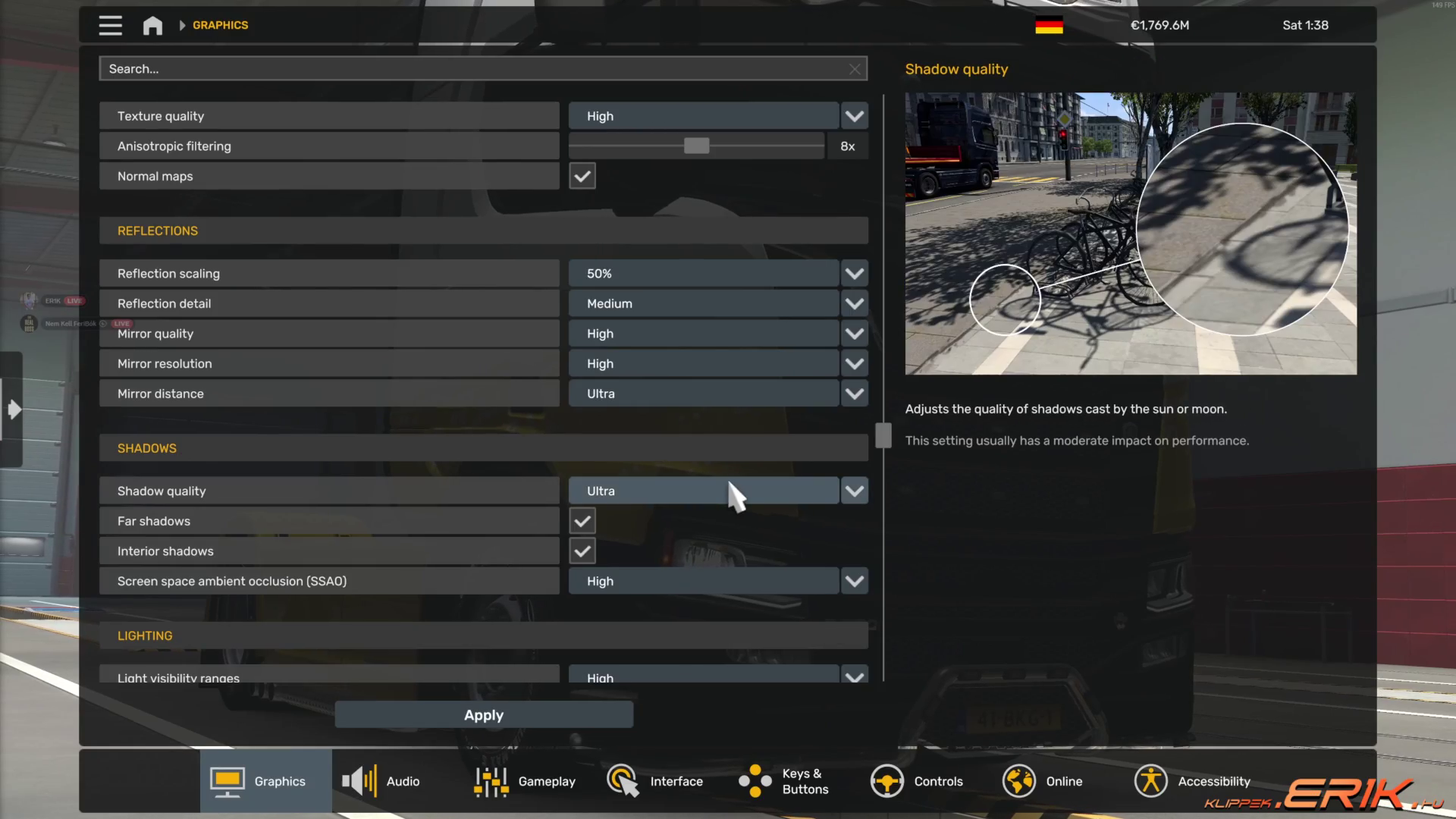Clear search with the X icon

click(x=855, y=69)
